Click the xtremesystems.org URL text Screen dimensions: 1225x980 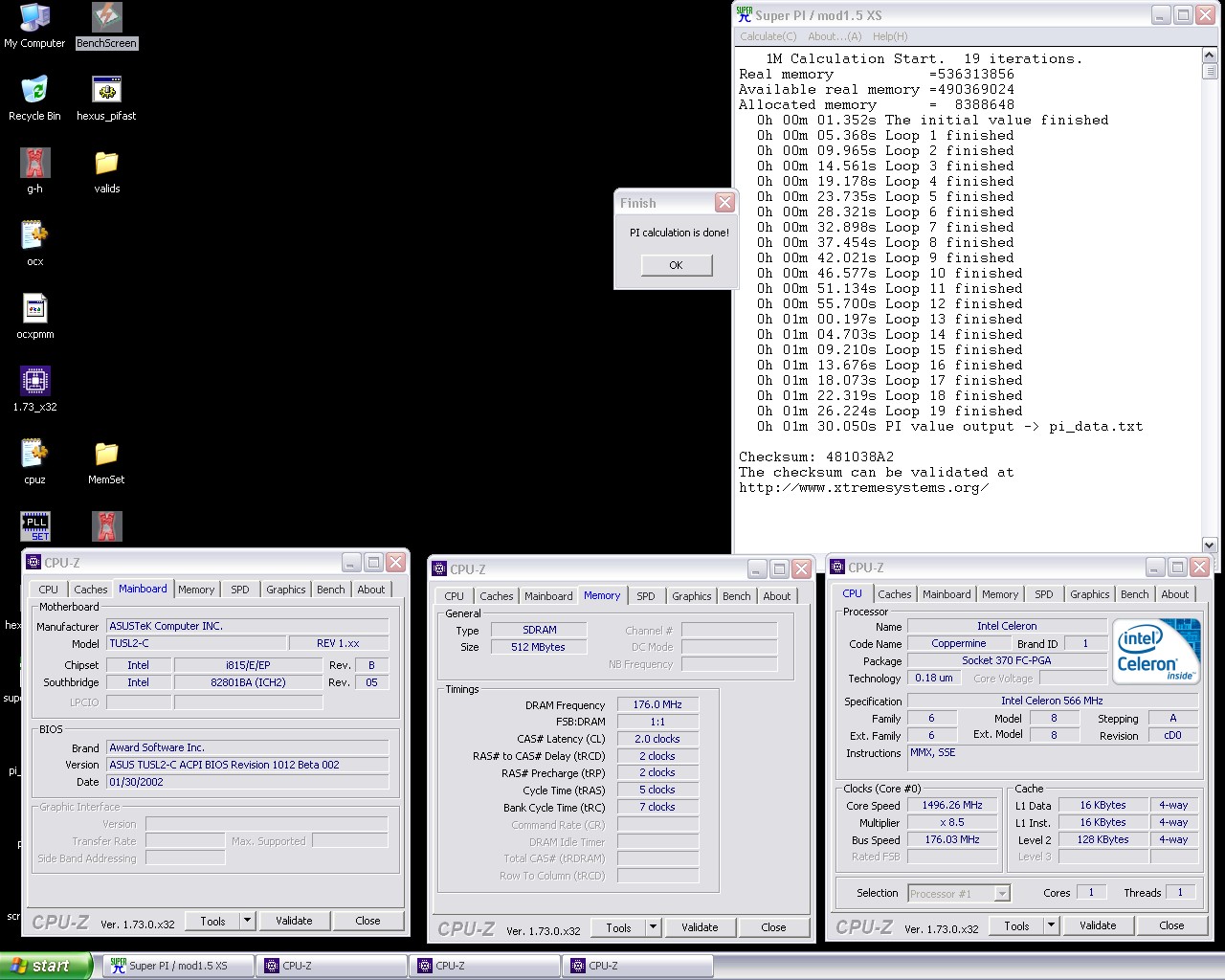863,488
